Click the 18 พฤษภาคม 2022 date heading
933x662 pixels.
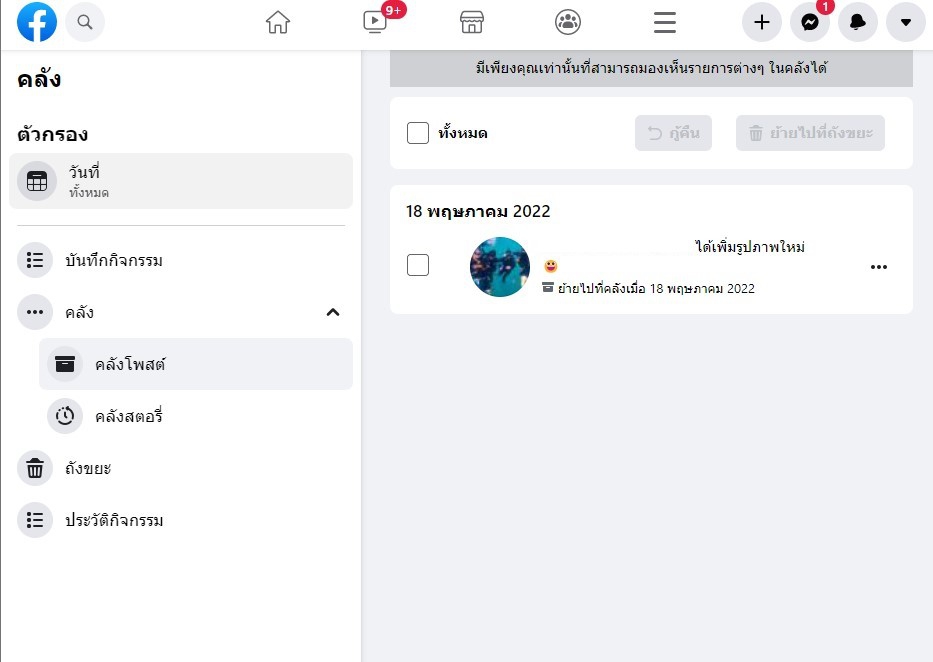point(478,212)
